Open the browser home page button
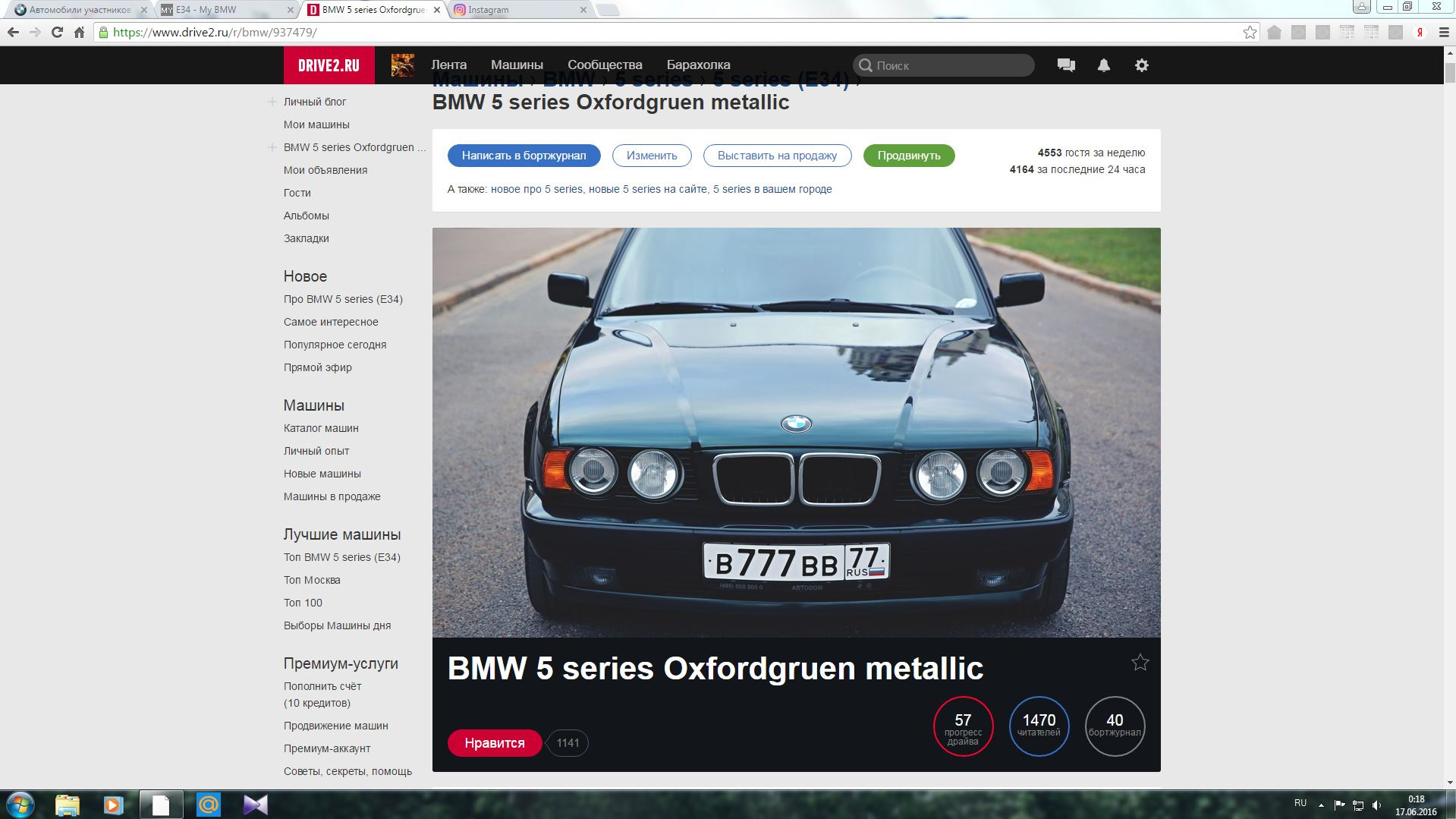This screenshot has height=819, width=1456. pyautogui.click(x=79, y=32)
